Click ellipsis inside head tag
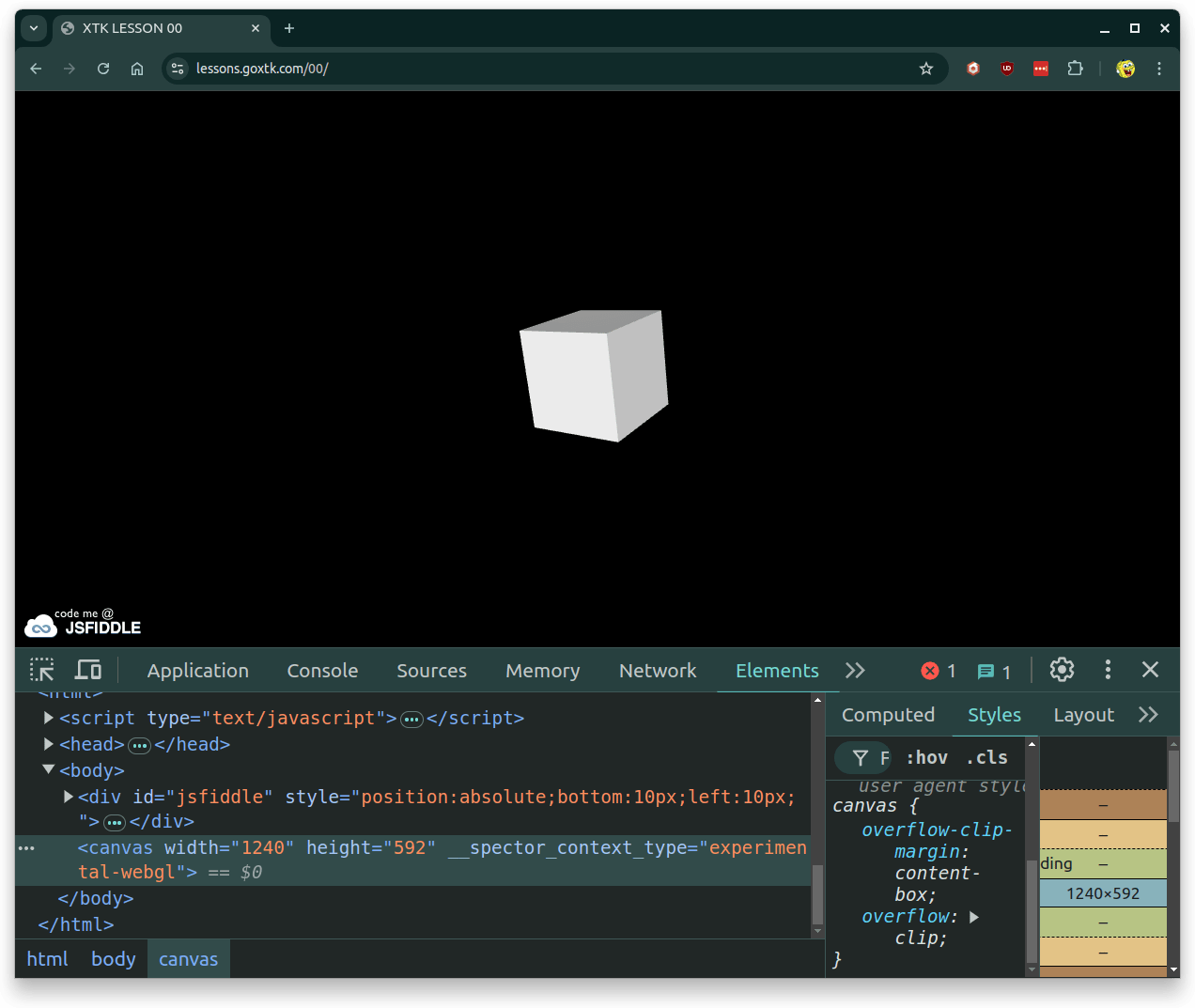The height and width of the screenshot is (1008, 1195). (x=139, y=746)
